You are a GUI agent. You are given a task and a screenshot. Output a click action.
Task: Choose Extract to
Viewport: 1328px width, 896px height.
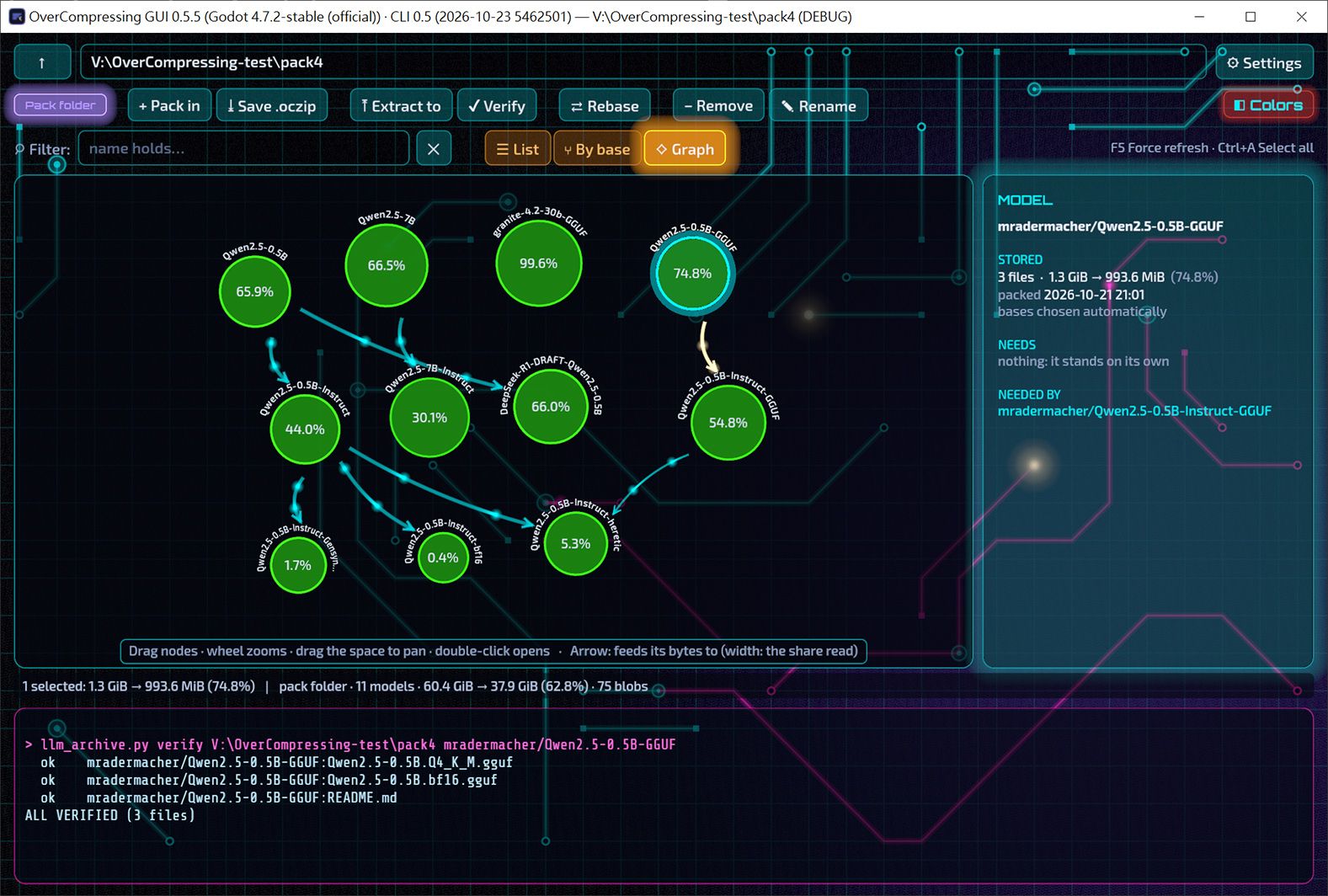401,106
